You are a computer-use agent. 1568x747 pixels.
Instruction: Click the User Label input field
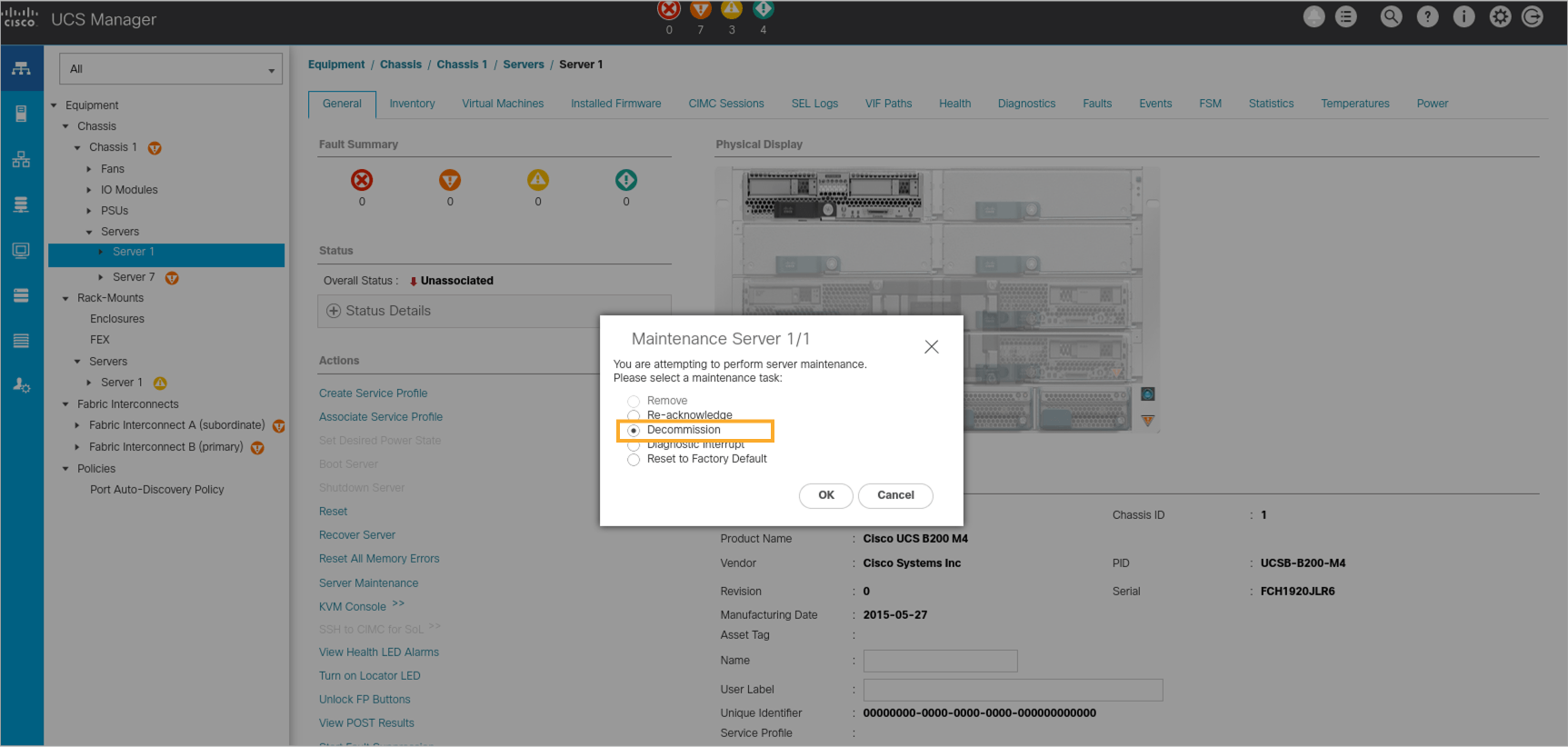(x=1013, y=690)
